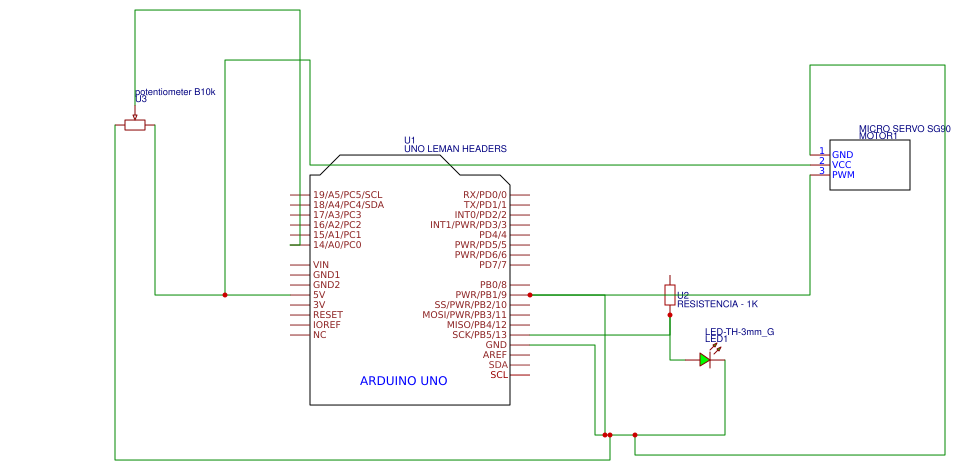Select the 'potentiometer B10k' label
The width and height of the screenshot is (962, 470).
(x=175, y=92)
